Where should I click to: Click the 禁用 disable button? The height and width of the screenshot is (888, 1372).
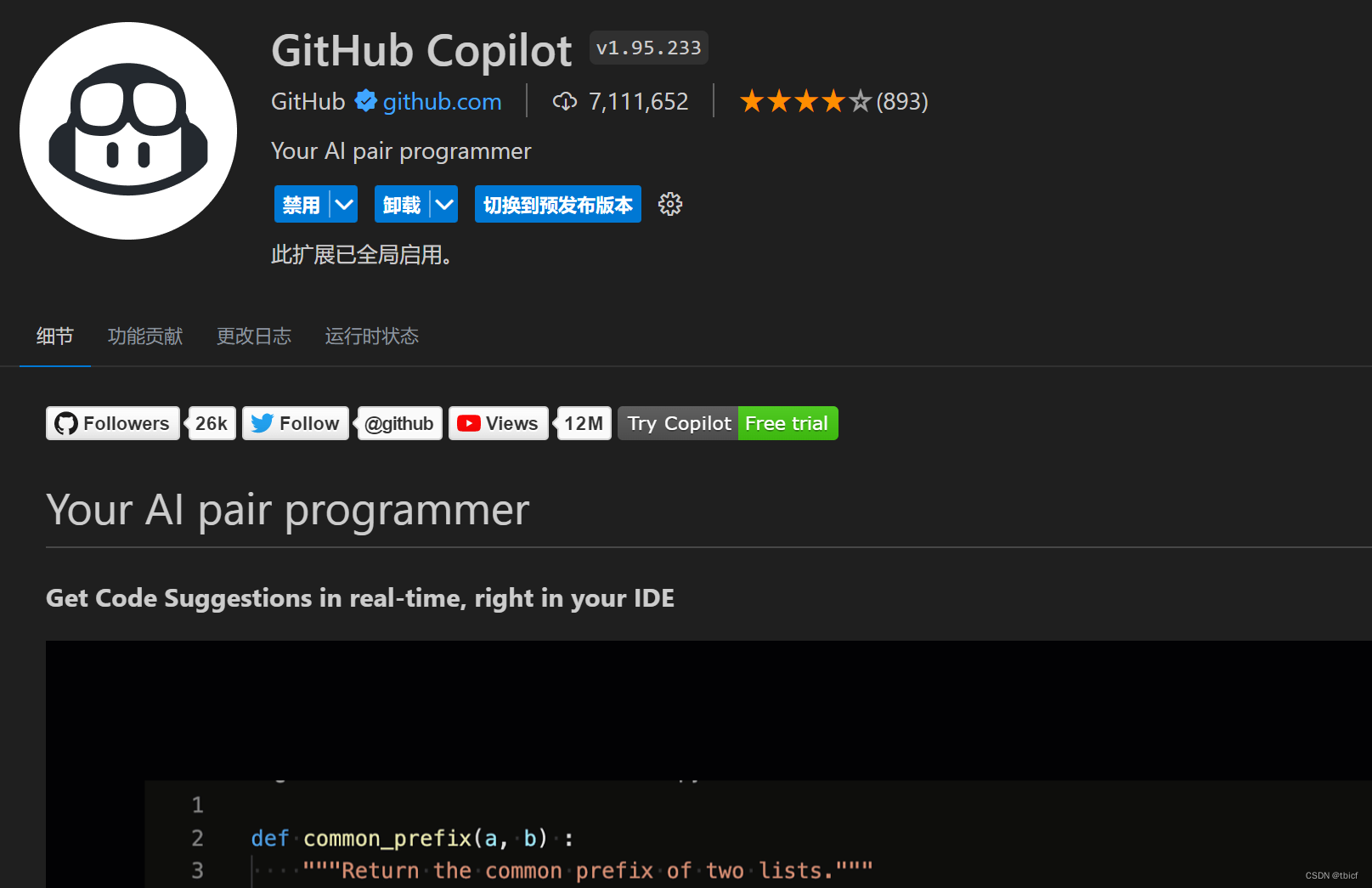tap(302, 204)
